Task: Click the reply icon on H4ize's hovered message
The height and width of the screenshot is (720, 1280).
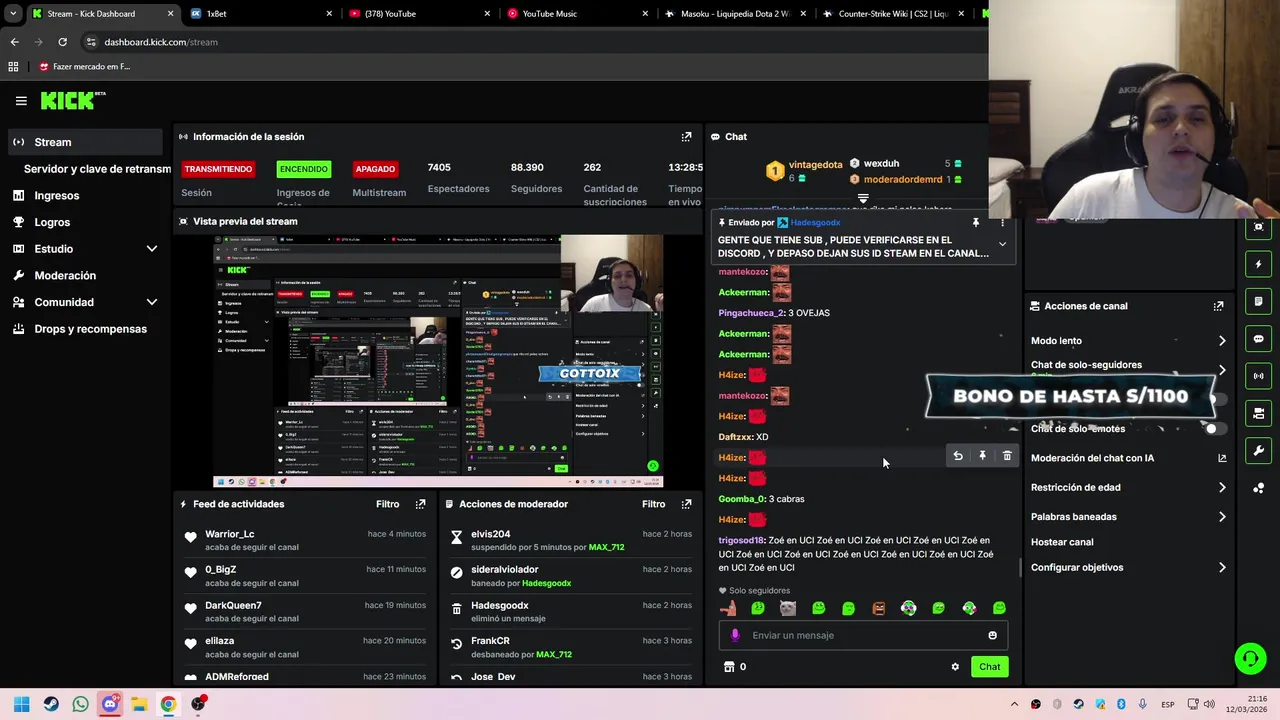Action: (958, 456)
